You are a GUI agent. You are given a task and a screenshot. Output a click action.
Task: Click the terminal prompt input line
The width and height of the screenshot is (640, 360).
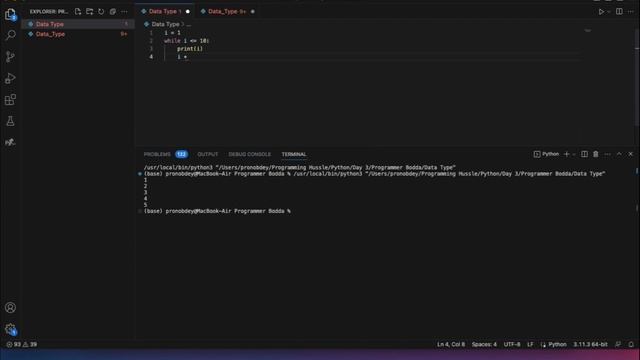tap(217, 211)
